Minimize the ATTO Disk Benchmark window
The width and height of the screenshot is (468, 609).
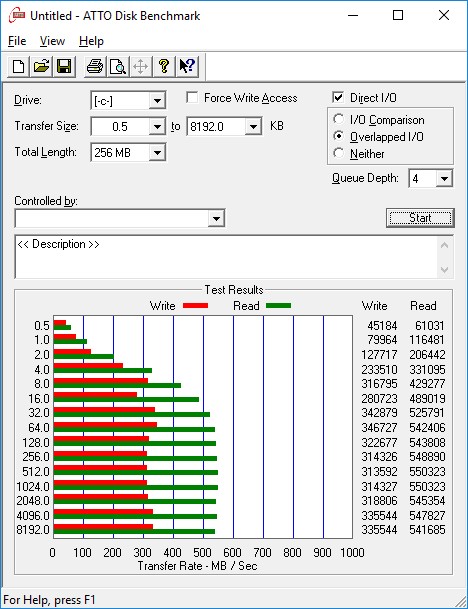[x=353, y=16]
